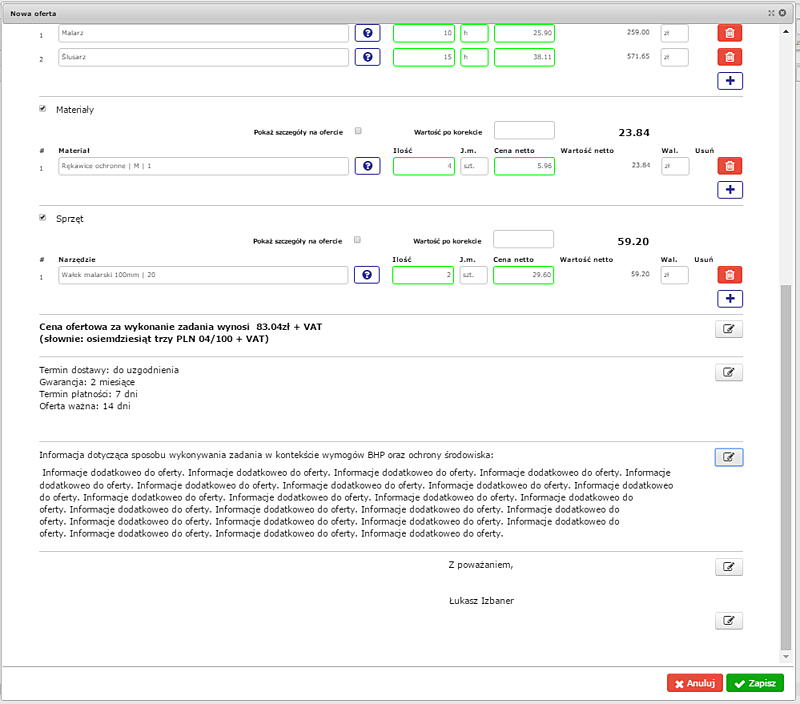
Task: Edit the Z poważaniem closing text
Action: pyautogui.click(x=729, y=567)
